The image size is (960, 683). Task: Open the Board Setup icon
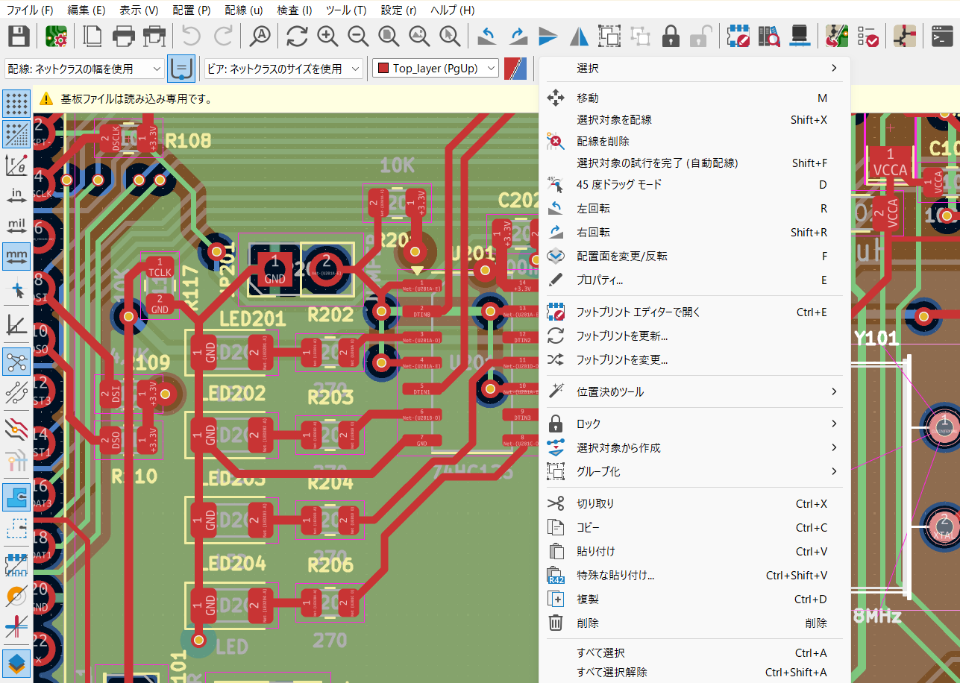56,37
